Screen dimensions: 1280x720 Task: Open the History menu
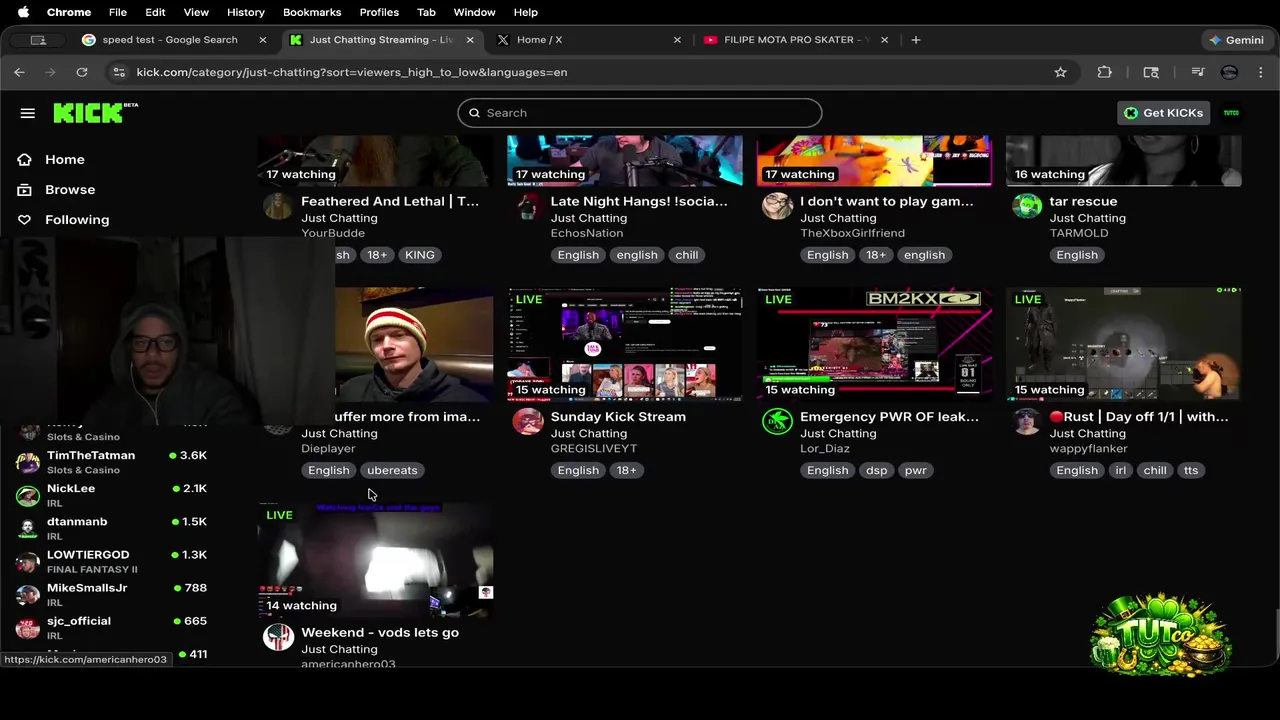[x=245, y=12]
